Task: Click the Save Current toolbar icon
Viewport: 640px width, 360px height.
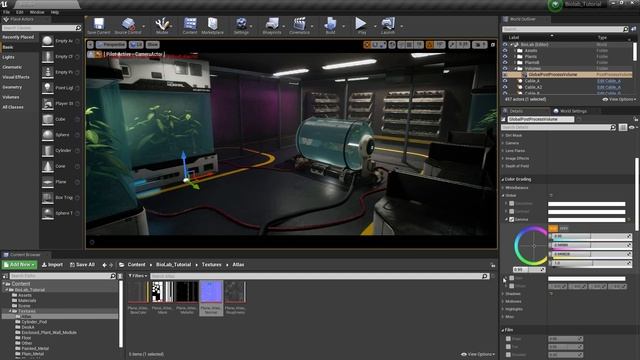Action: [99, 24]
